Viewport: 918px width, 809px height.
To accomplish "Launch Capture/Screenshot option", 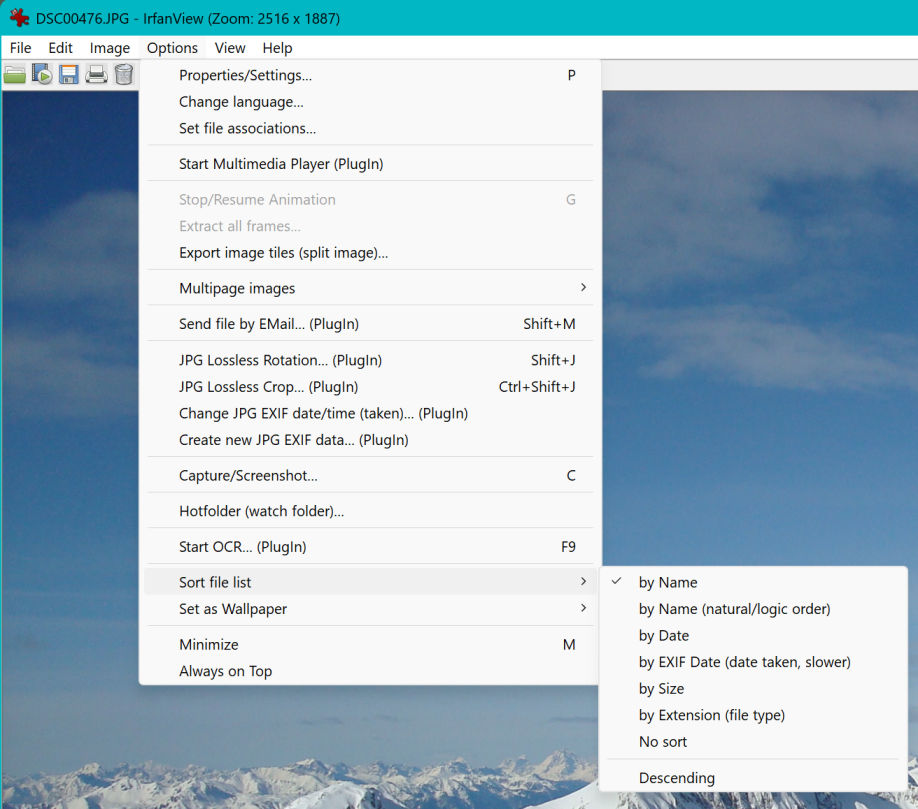I will pyautogui.click(x=248, y=475).
